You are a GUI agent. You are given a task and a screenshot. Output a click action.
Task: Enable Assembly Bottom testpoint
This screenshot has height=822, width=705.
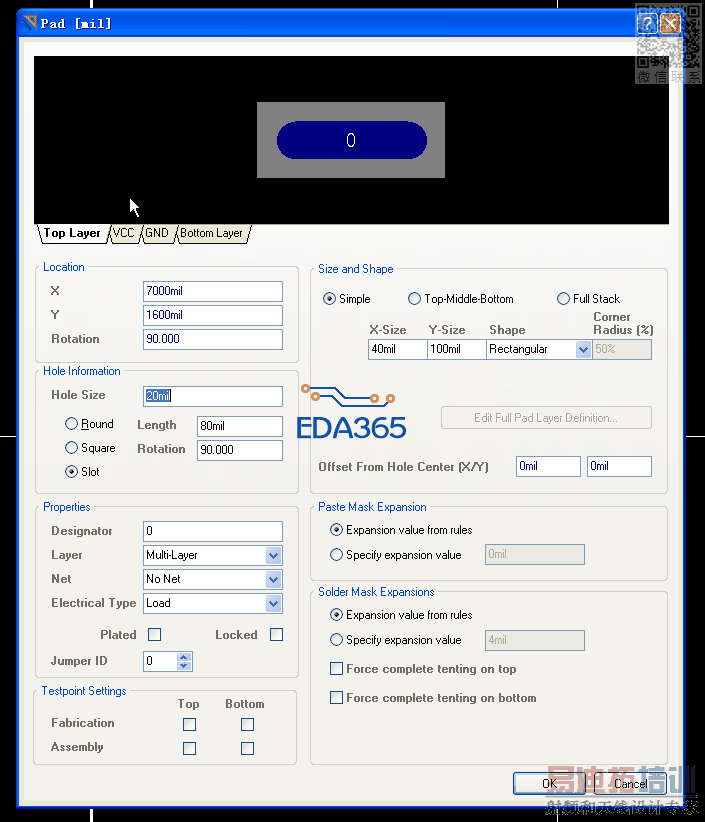247,748
